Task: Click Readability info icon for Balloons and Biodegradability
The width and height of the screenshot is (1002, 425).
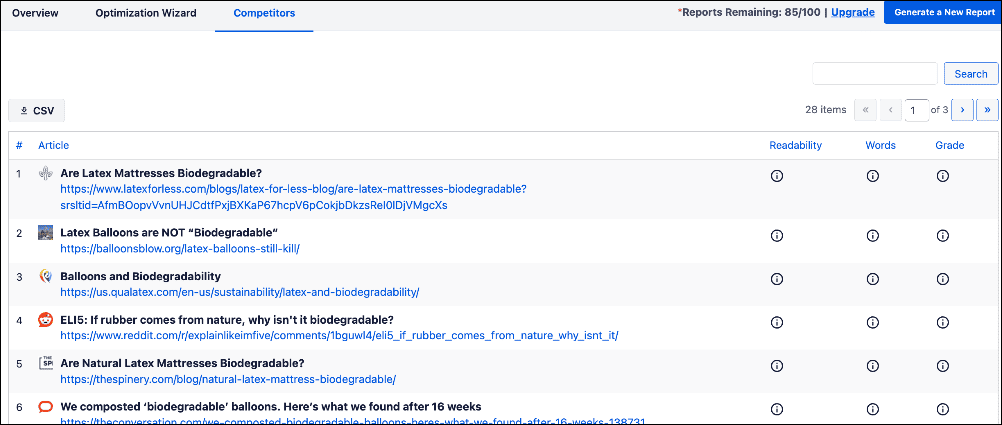Action: [777, 279]
